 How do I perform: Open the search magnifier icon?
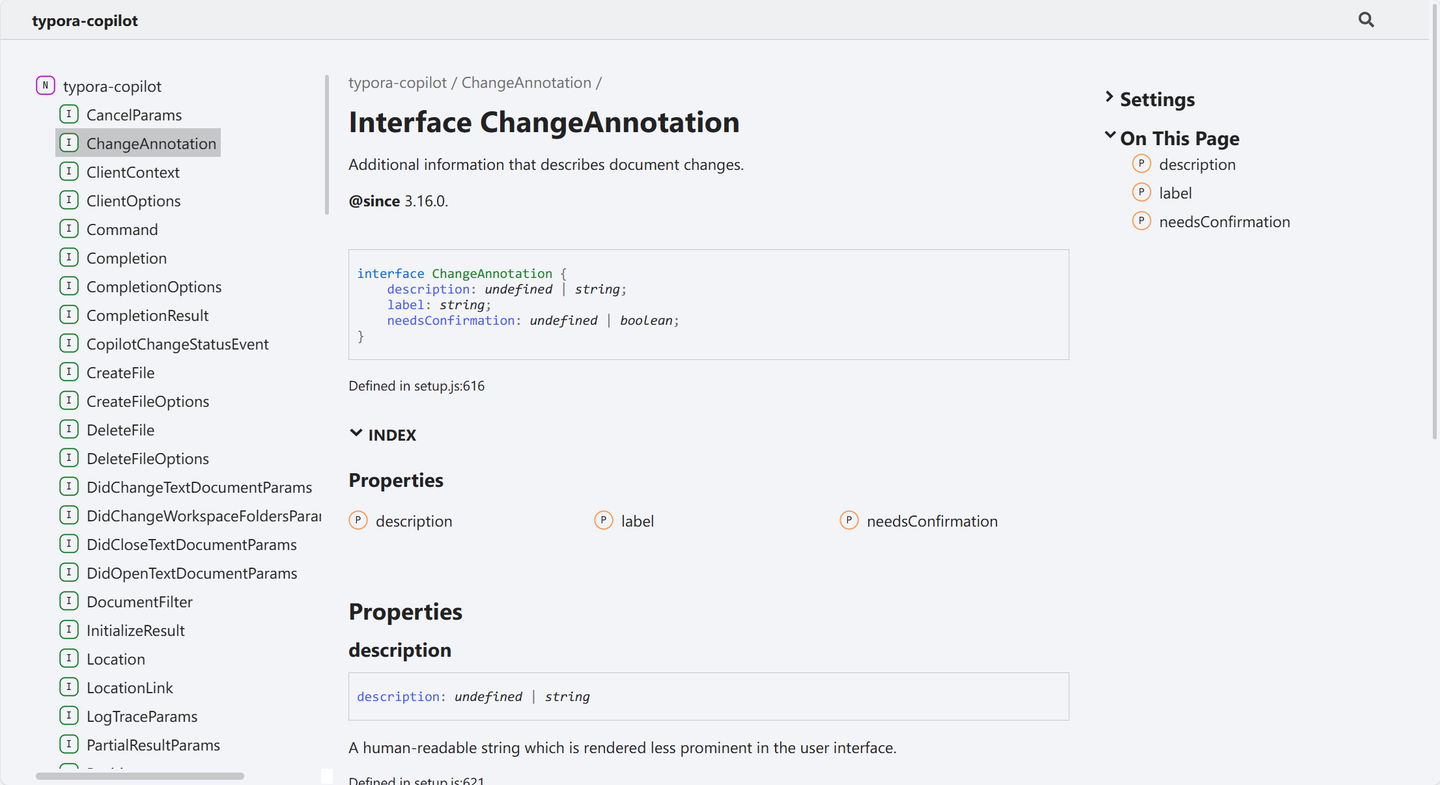coord(1366,19)
